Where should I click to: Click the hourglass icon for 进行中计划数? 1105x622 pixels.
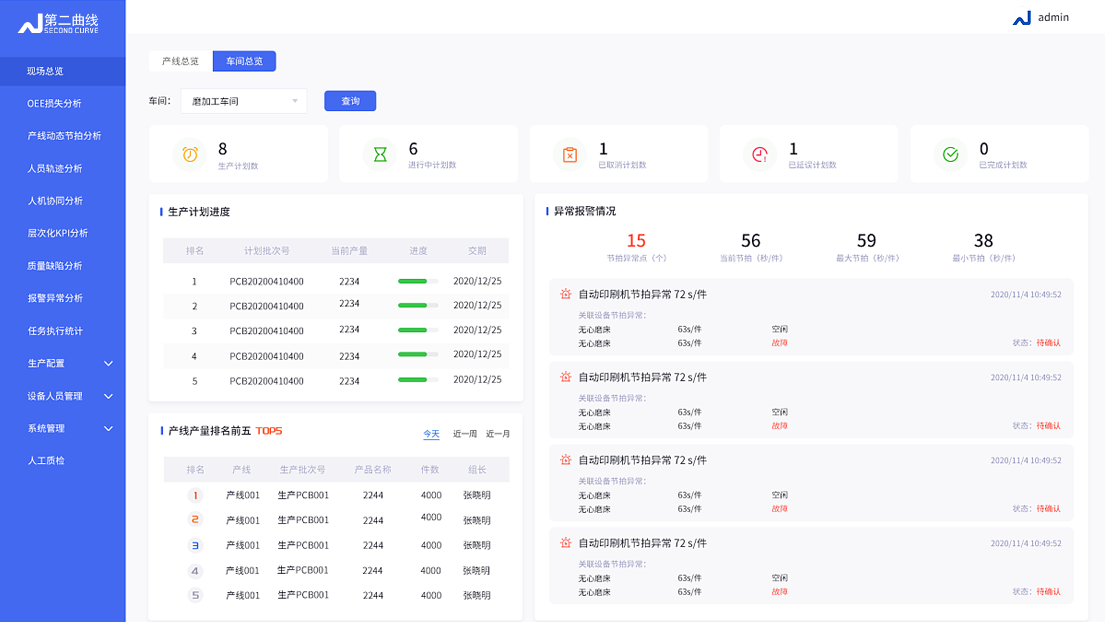(380, 154)
